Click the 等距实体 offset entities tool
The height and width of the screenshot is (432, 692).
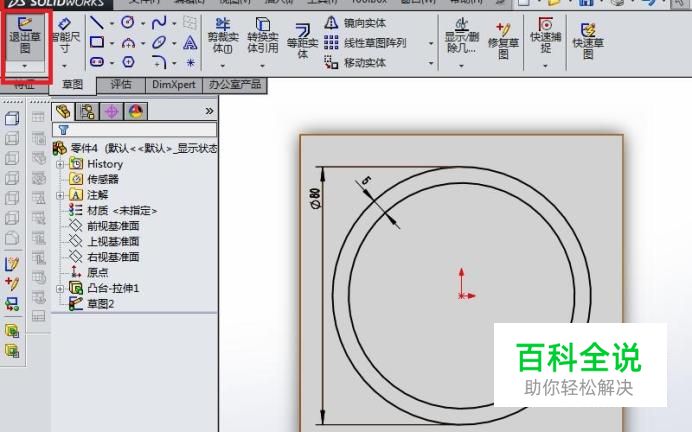(x=302, y=41)
